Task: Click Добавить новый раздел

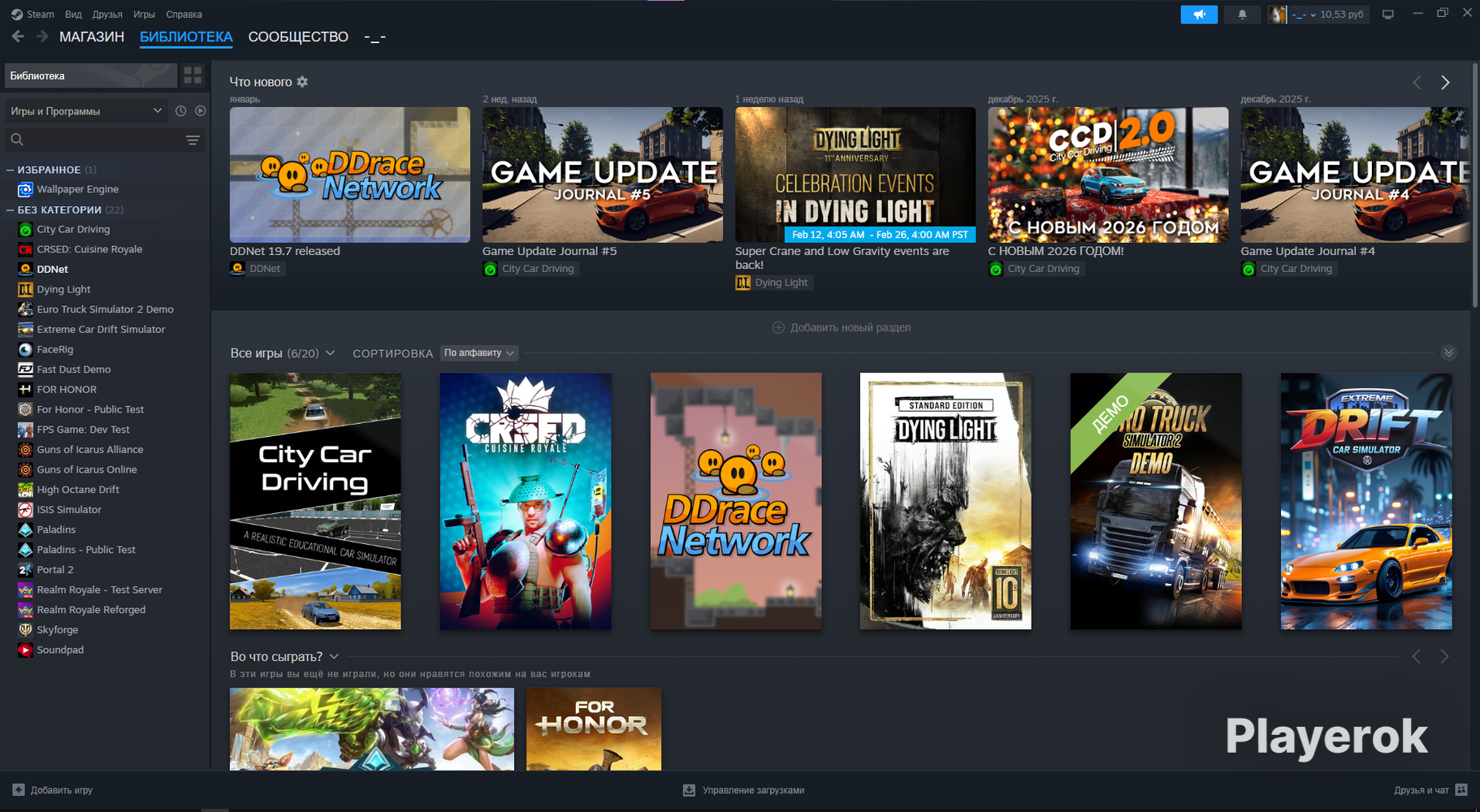Action: [x=850, y=327]
